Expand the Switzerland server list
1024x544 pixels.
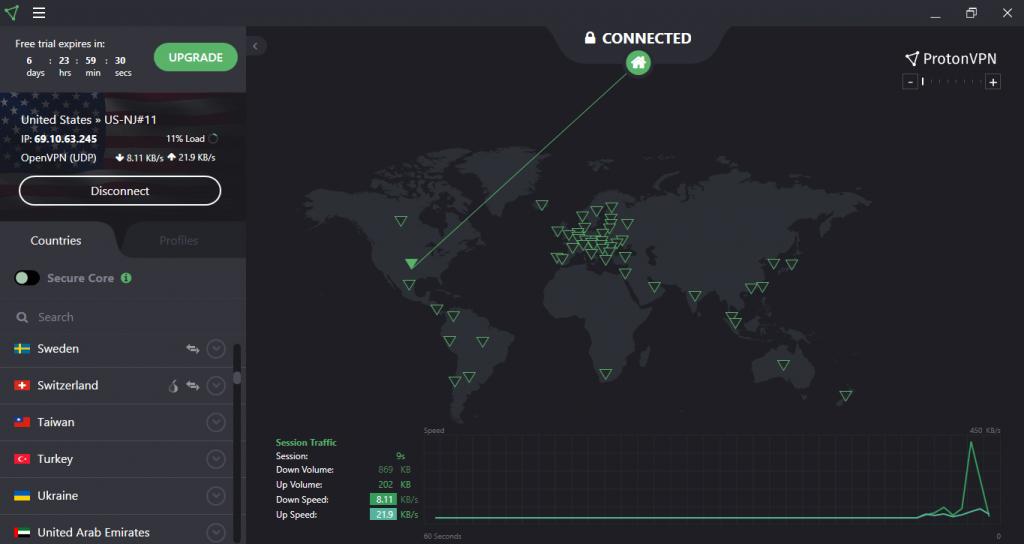coord(216,385)
